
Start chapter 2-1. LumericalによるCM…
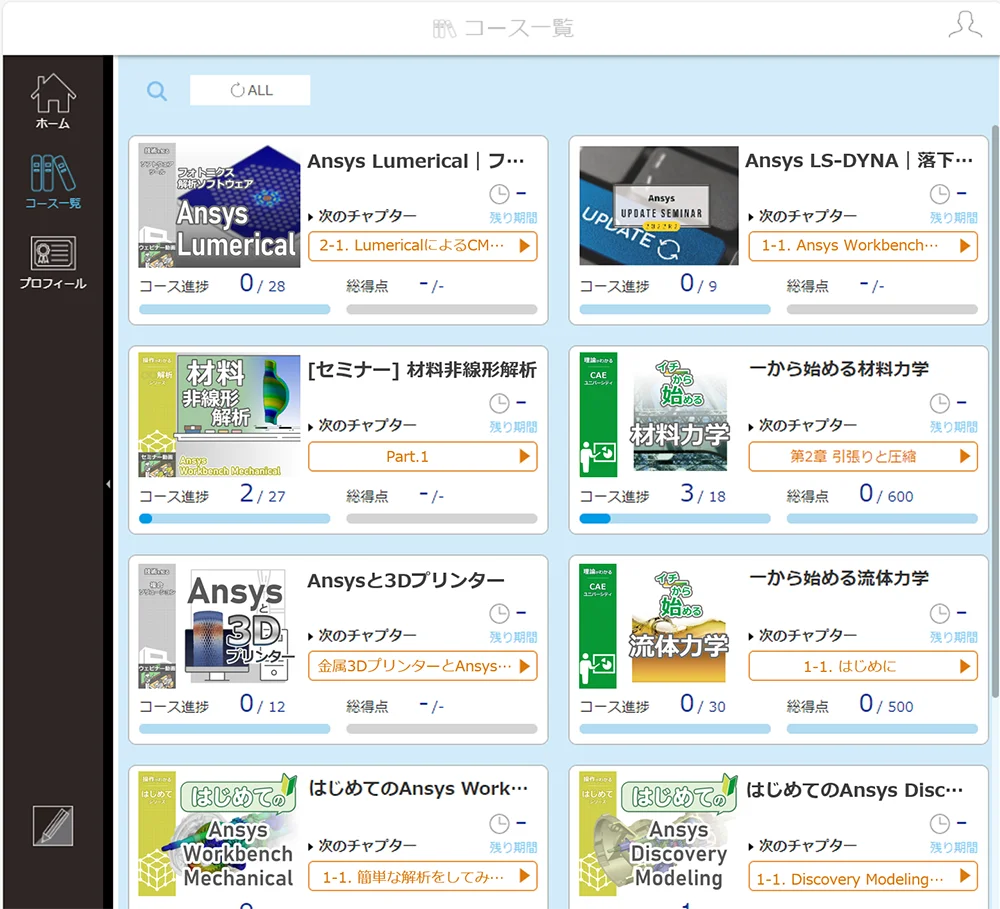coord(423,246)
